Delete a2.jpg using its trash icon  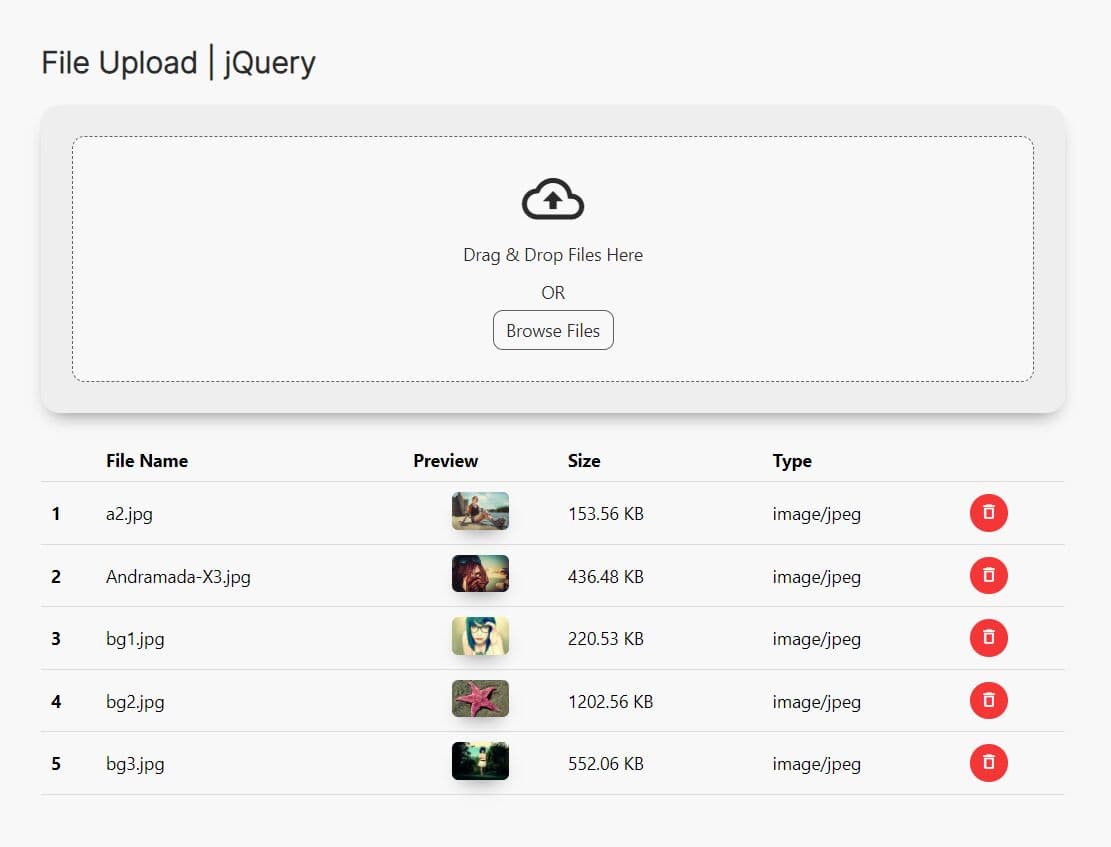988,512
